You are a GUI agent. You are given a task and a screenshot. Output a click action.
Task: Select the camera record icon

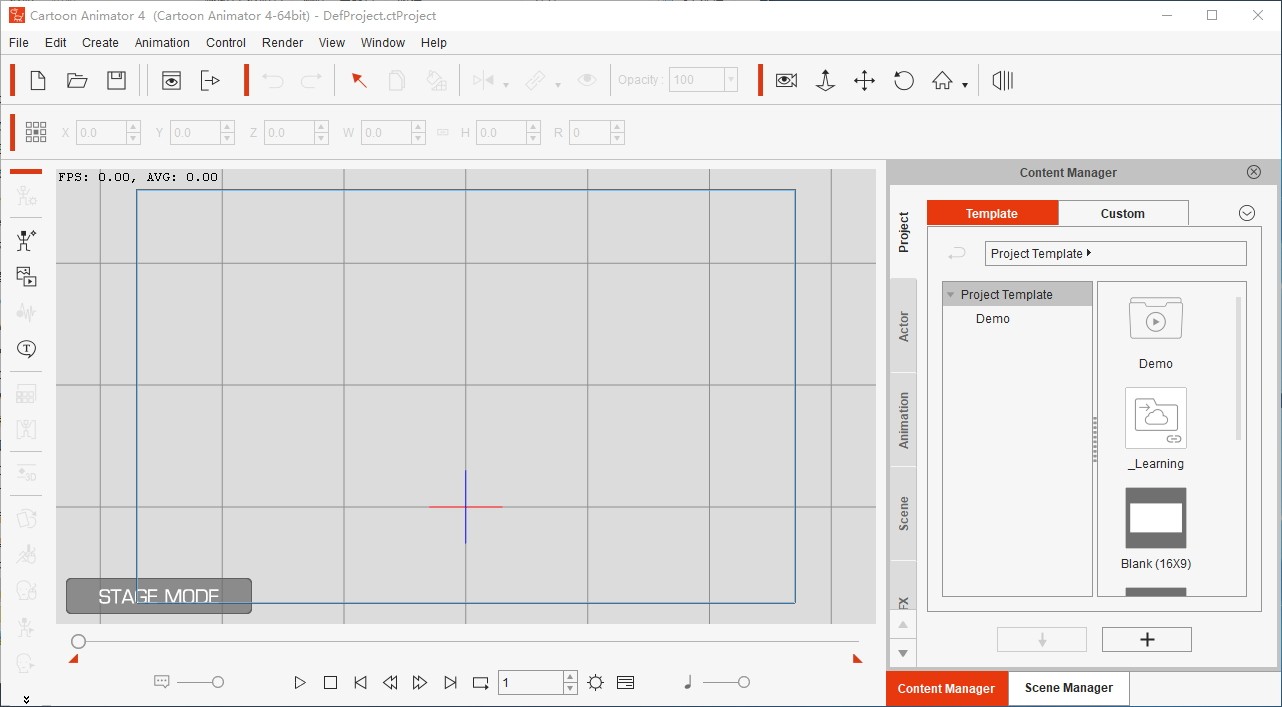coord(786,81)
